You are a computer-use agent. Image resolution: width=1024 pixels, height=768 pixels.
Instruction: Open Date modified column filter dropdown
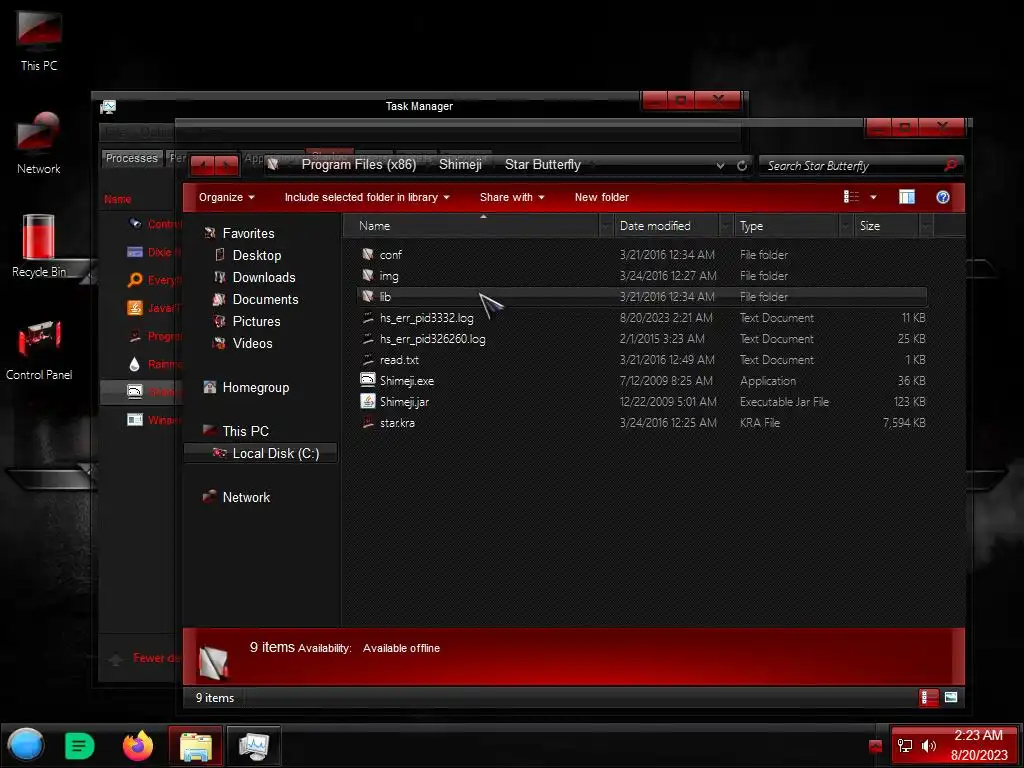coord(726,226)
